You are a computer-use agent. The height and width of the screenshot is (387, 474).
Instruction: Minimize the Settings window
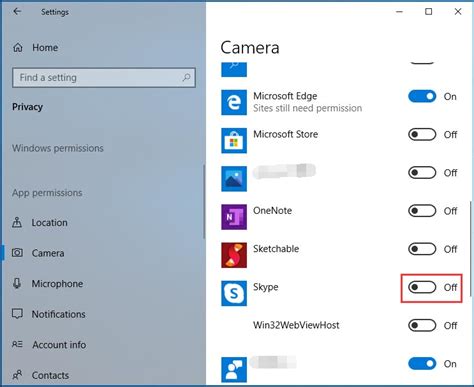tap(399, 12)
